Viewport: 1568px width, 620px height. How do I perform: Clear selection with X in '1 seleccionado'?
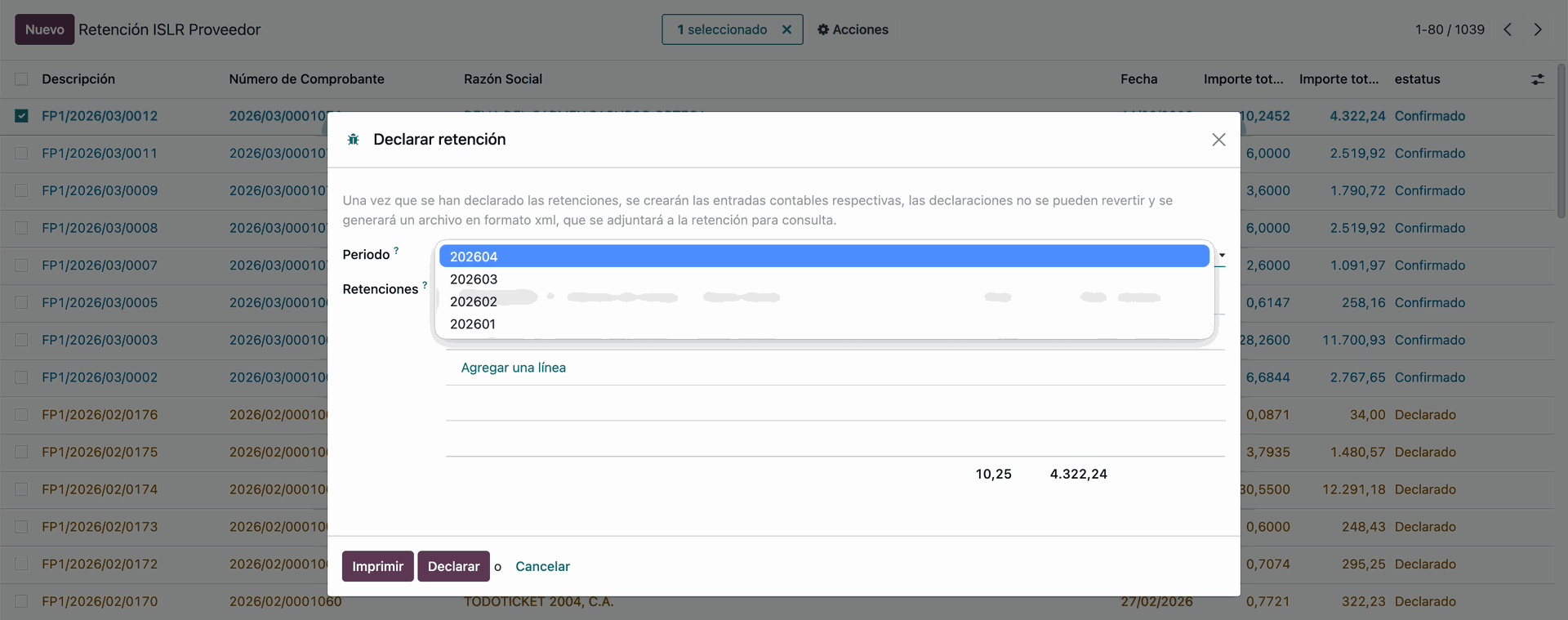point(786,29)
